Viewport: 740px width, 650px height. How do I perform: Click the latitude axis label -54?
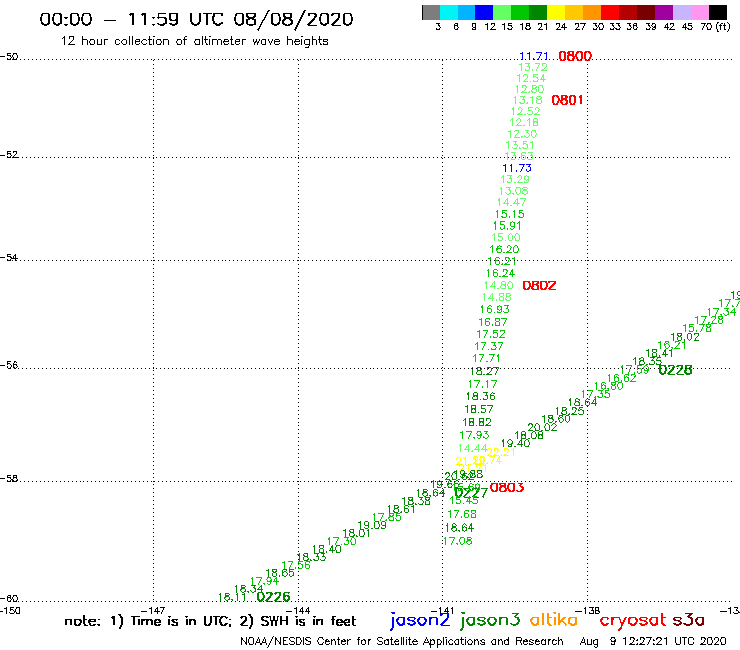pos(9,258)
